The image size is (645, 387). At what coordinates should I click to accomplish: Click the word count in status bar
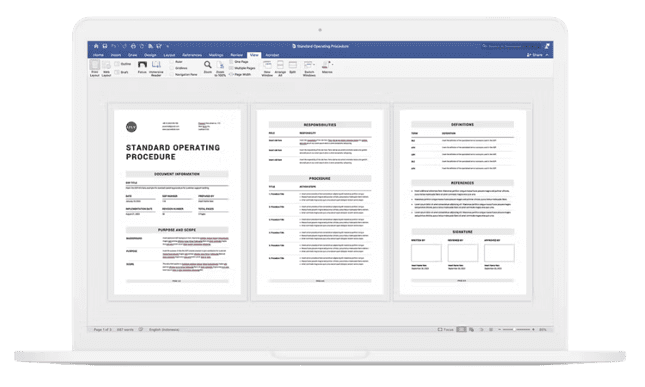tap(125, 329)
